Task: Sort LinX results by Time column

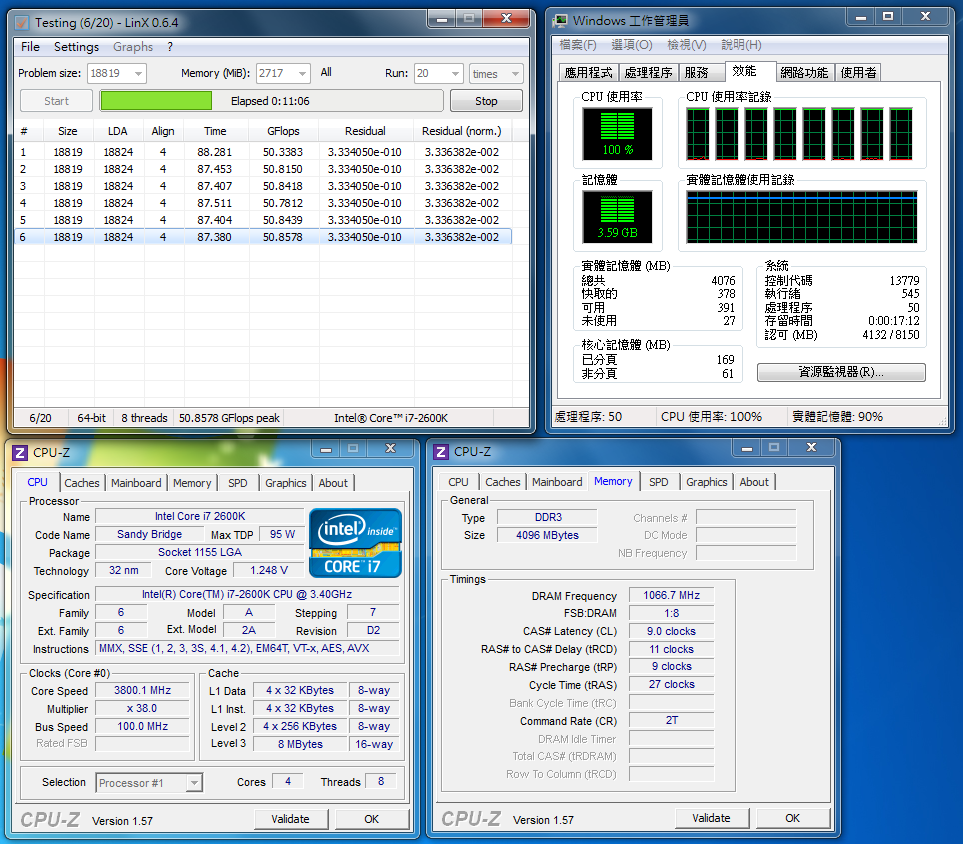Action: [215, 131]
